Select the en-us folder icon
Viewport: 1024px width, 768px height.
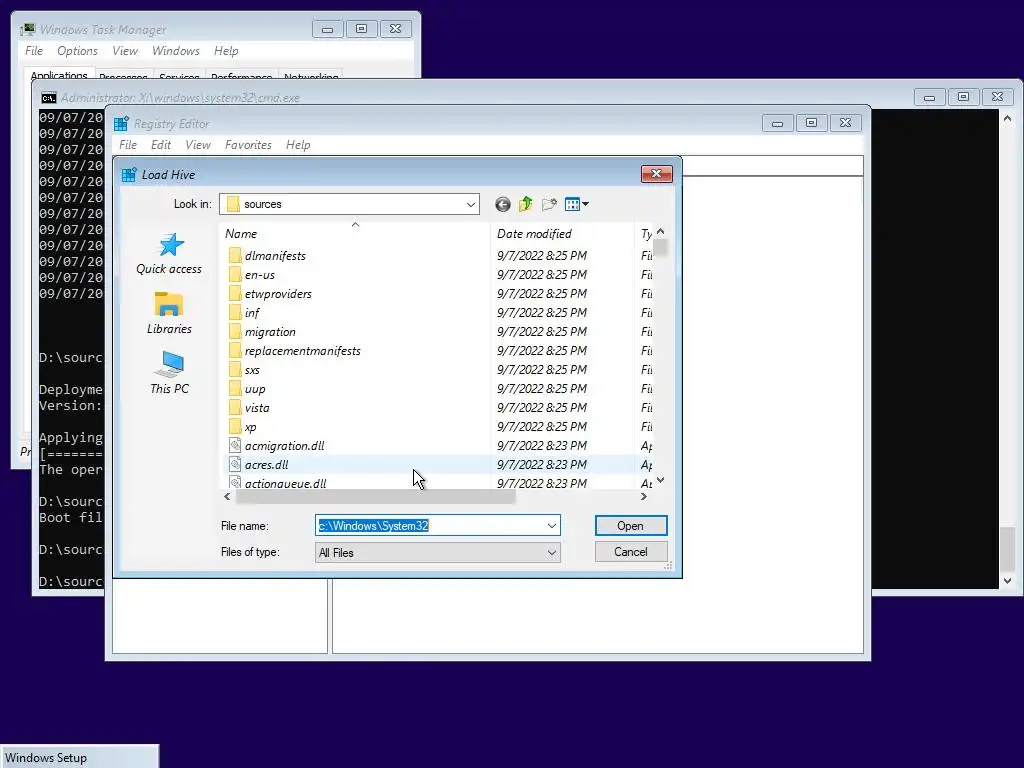click(235, 274)
